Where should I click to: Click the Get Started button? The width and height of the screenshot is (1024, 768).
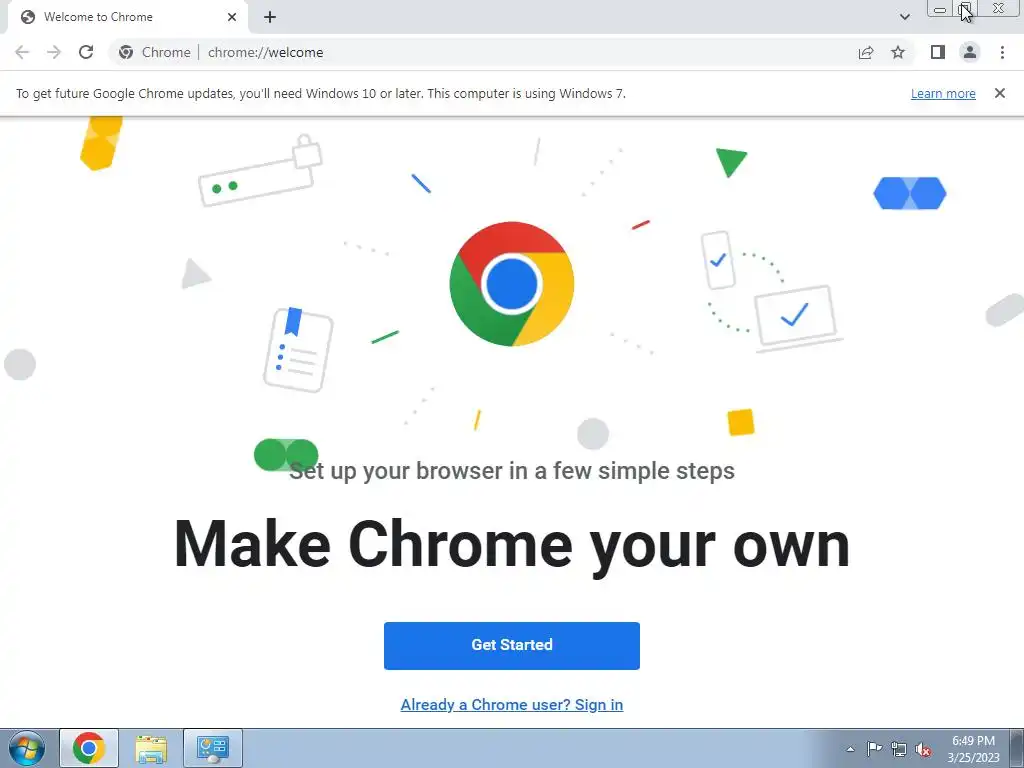point(511,645)
